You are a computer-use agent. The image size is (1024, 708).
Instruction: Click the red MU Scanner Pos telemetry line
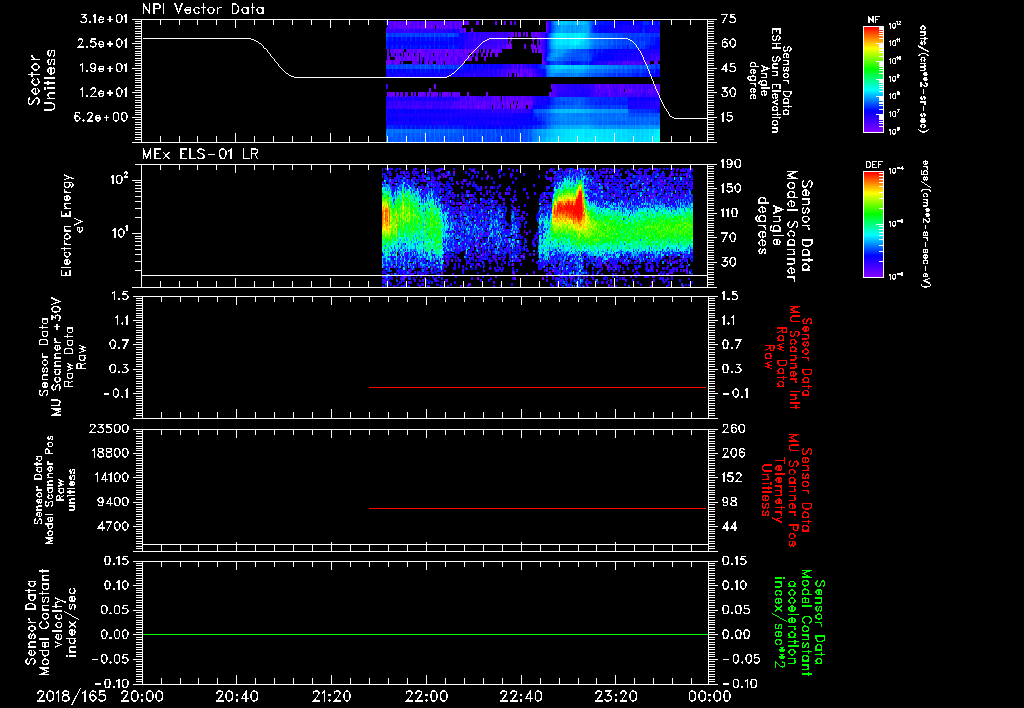click(538, 508)
